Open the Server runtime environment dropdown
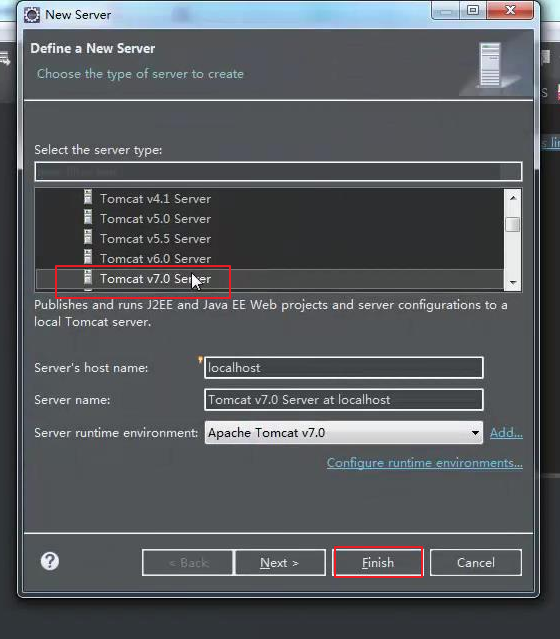 point(344,432)
